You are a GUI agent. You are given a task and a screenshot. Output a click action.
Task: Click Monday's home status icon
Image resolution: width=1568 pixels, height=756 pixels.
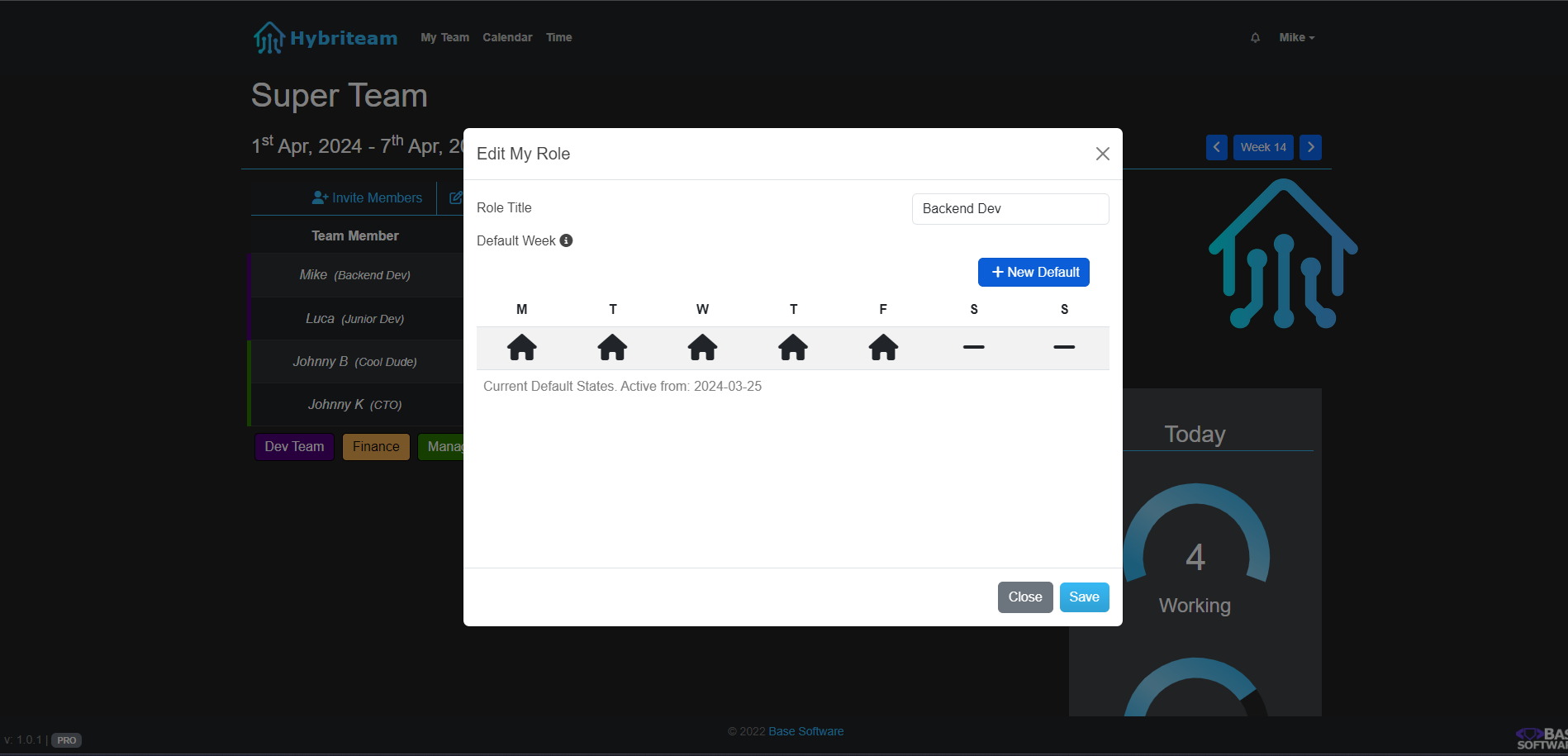[521, 348]
